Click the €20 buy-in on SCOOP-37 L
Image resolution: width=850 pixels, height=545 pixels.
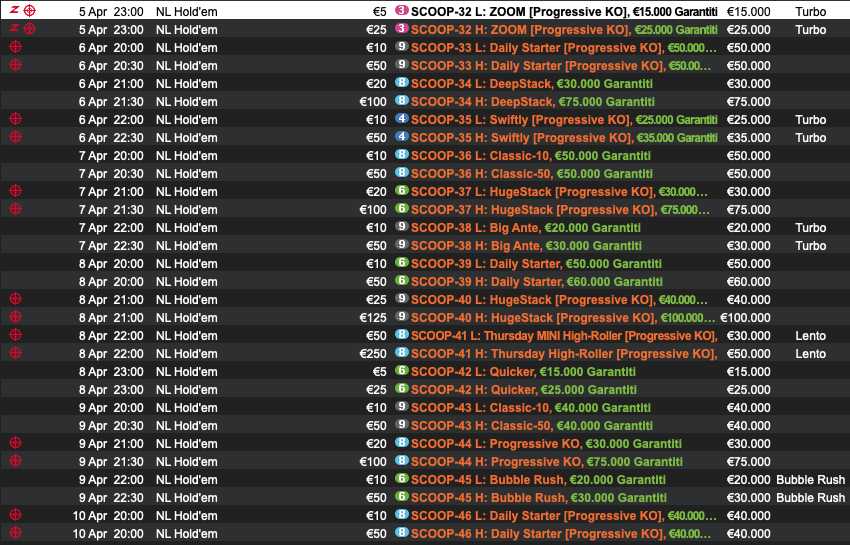click(376, 192)
